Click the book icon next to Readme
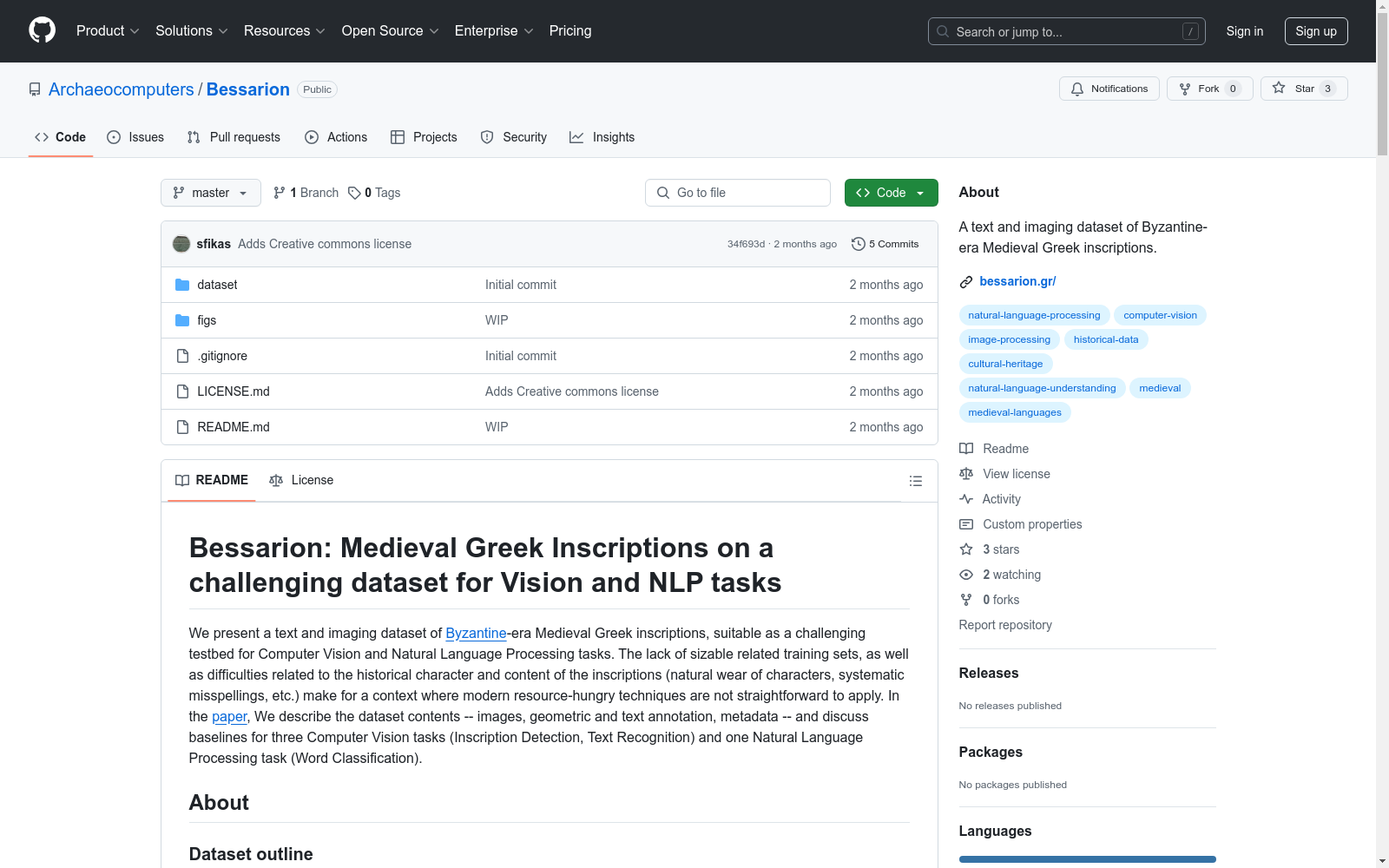 pos(966,449)
